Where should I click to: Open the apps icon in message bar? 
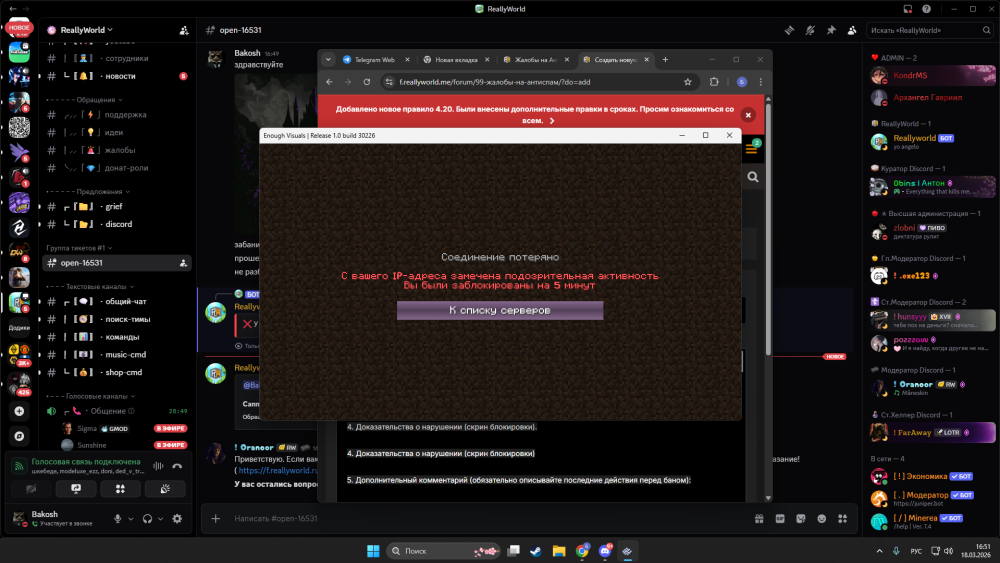[842, 518]
